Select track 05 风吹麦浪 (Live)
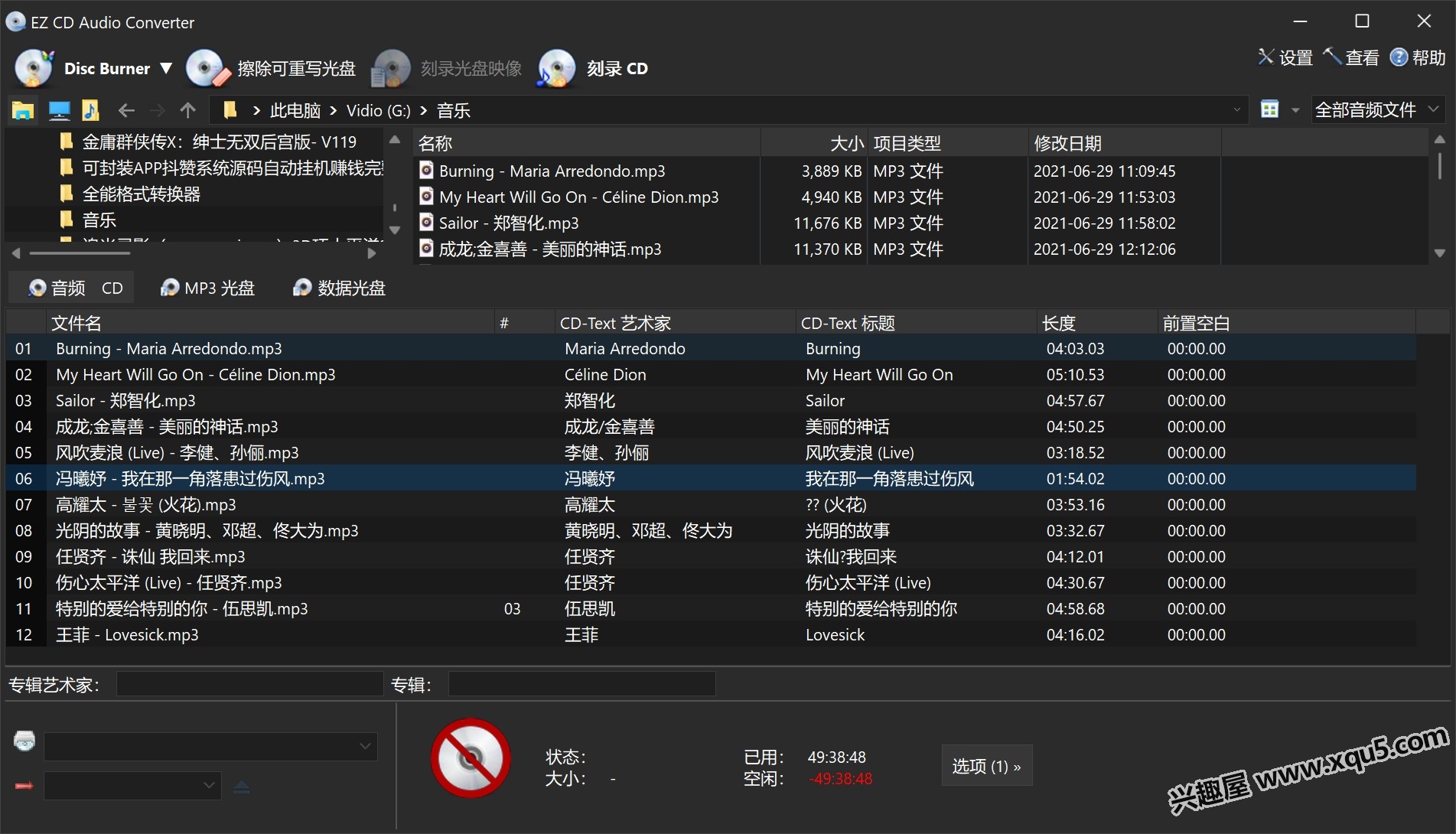Image resolution: width=1456 pixels, height=834 pixels. [x=711, y=452]
